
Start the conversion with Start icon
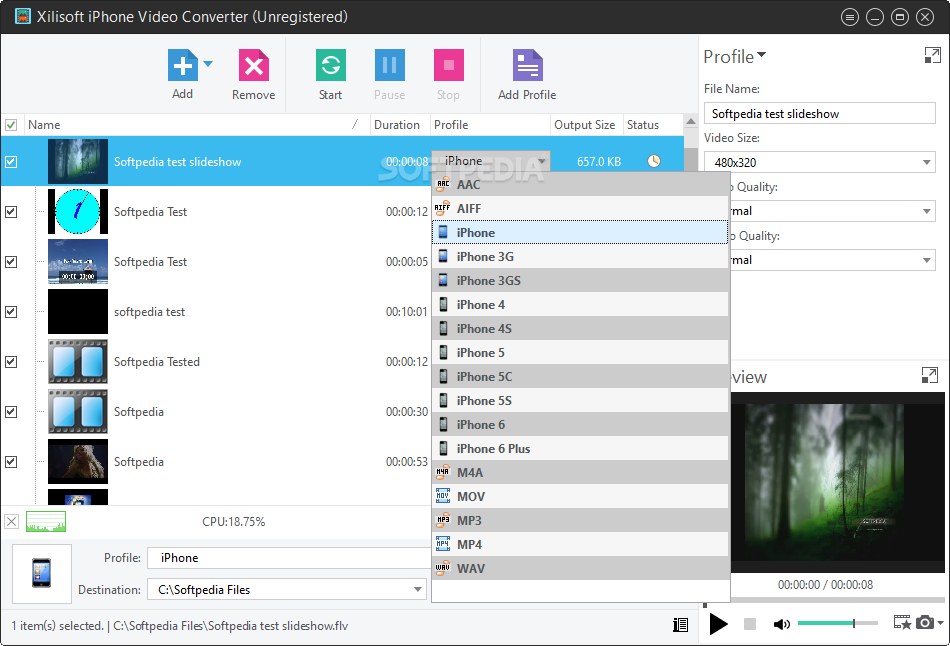tap(331, 65)
